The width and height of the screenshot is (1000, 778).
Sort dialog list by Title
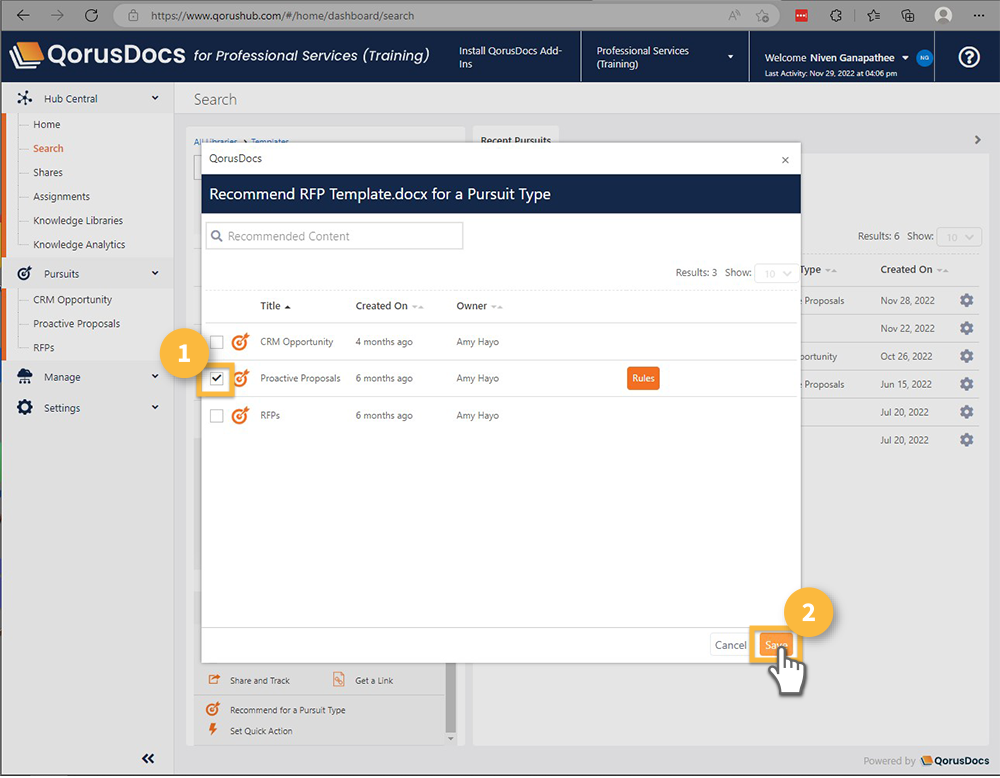click(x=275, y=306)
